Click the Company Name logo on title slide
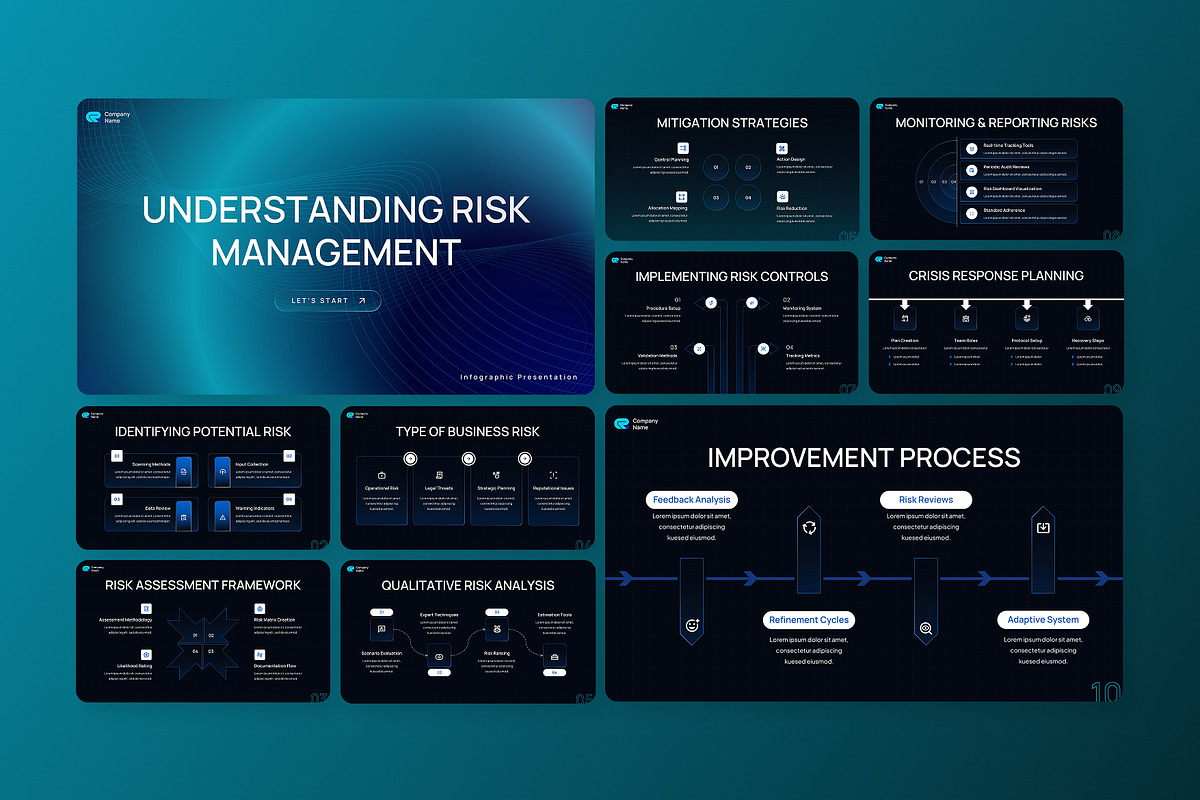 [x=108, y=117]
